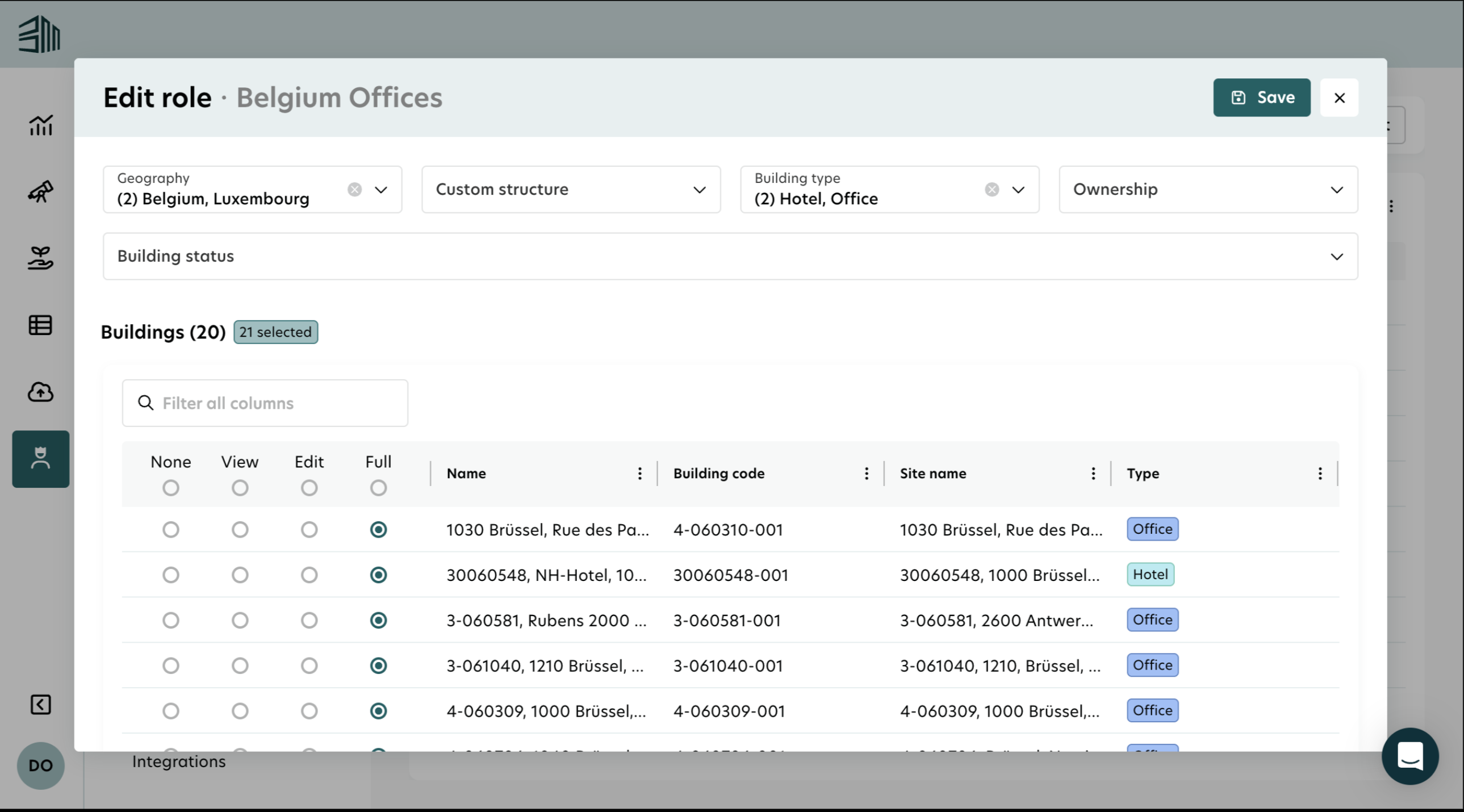1464x812 pixels.
Task: Select Edit for 4-060309 row
Action: coord(309,711)
